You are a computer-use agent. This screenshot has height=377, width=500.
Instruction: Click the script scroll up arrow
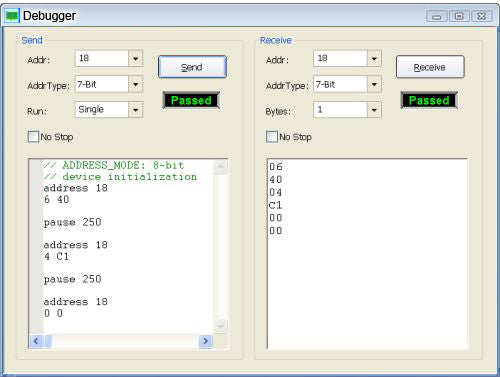point(220,167)
